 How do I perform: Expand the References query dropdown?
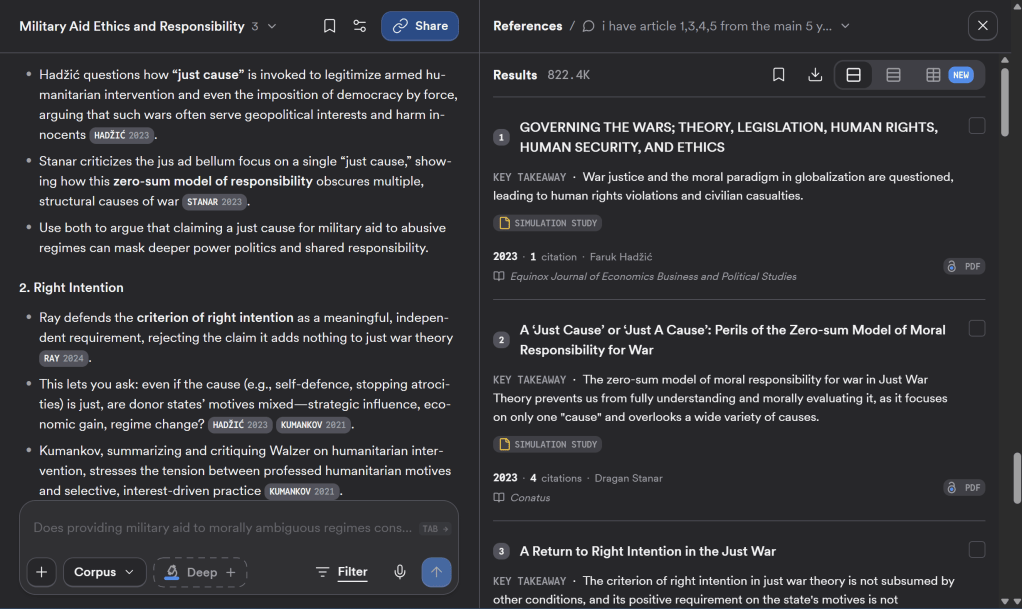[845, 26]
